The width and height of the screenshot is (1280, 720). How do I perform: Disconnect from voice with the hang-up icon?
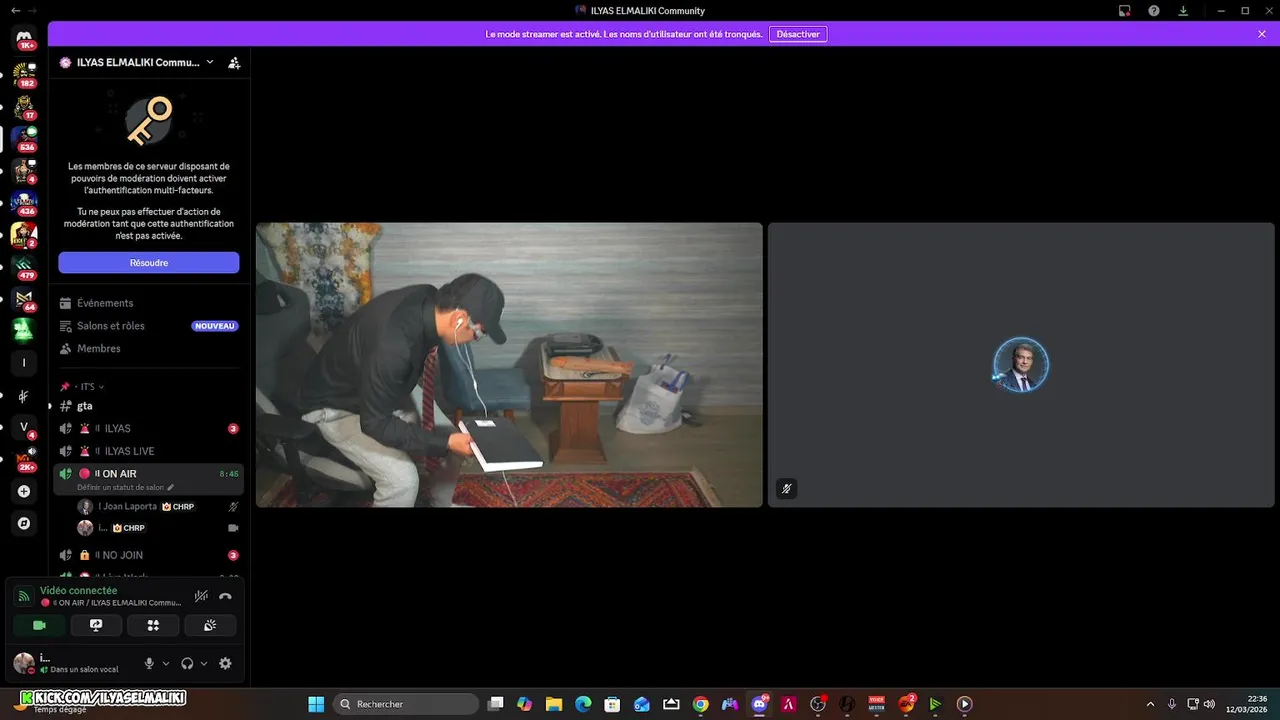pos(225,596)
